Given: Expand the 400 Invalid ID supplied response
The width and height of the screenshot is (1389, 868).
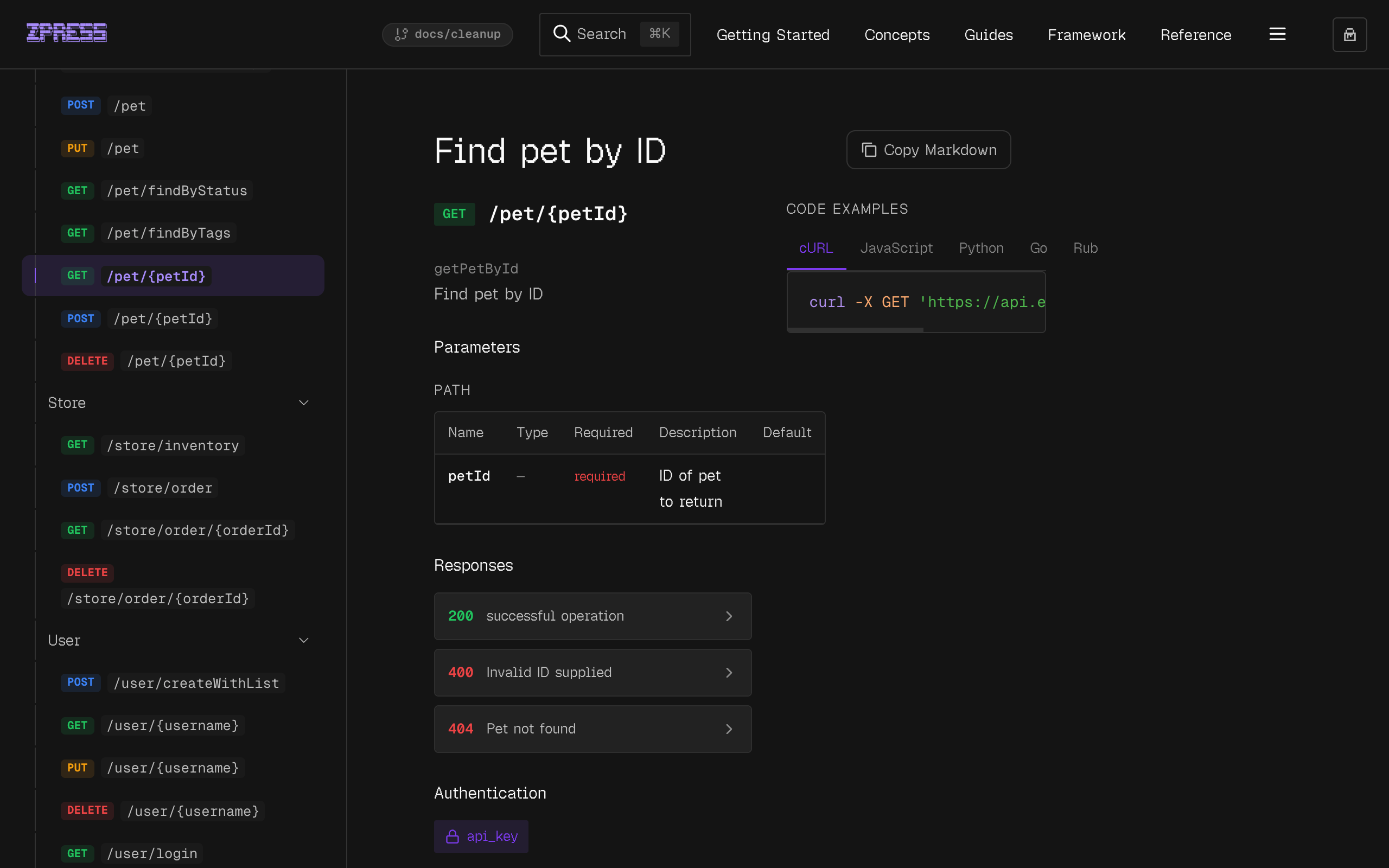Looking at the screenshot, I should (592, 672).
